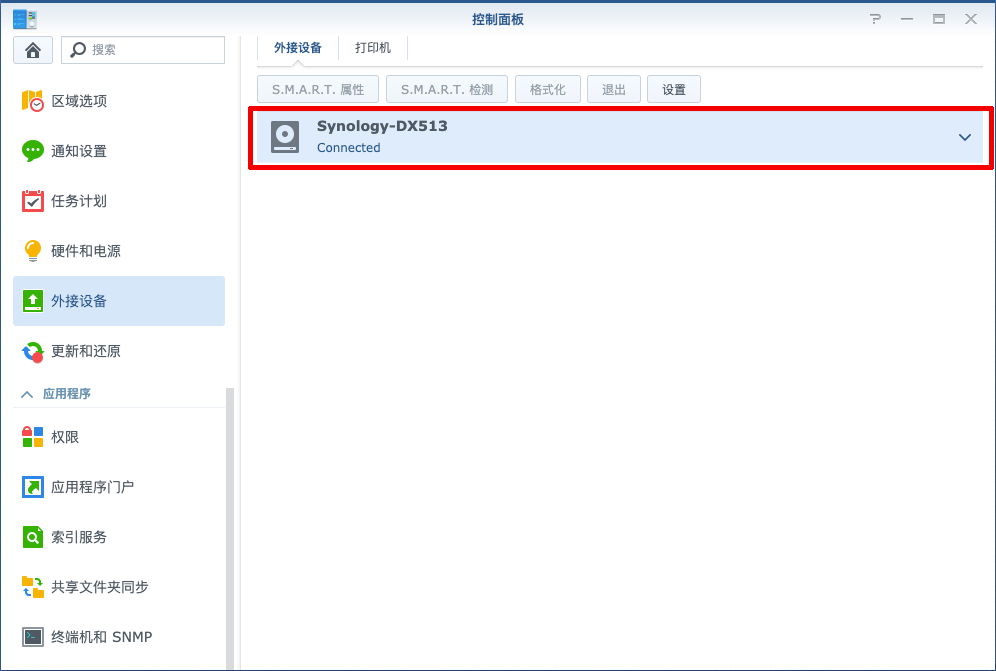This screenshot has height=671, width=996.
Task: Click the Home icon button
Action: [x=33, y=50]
